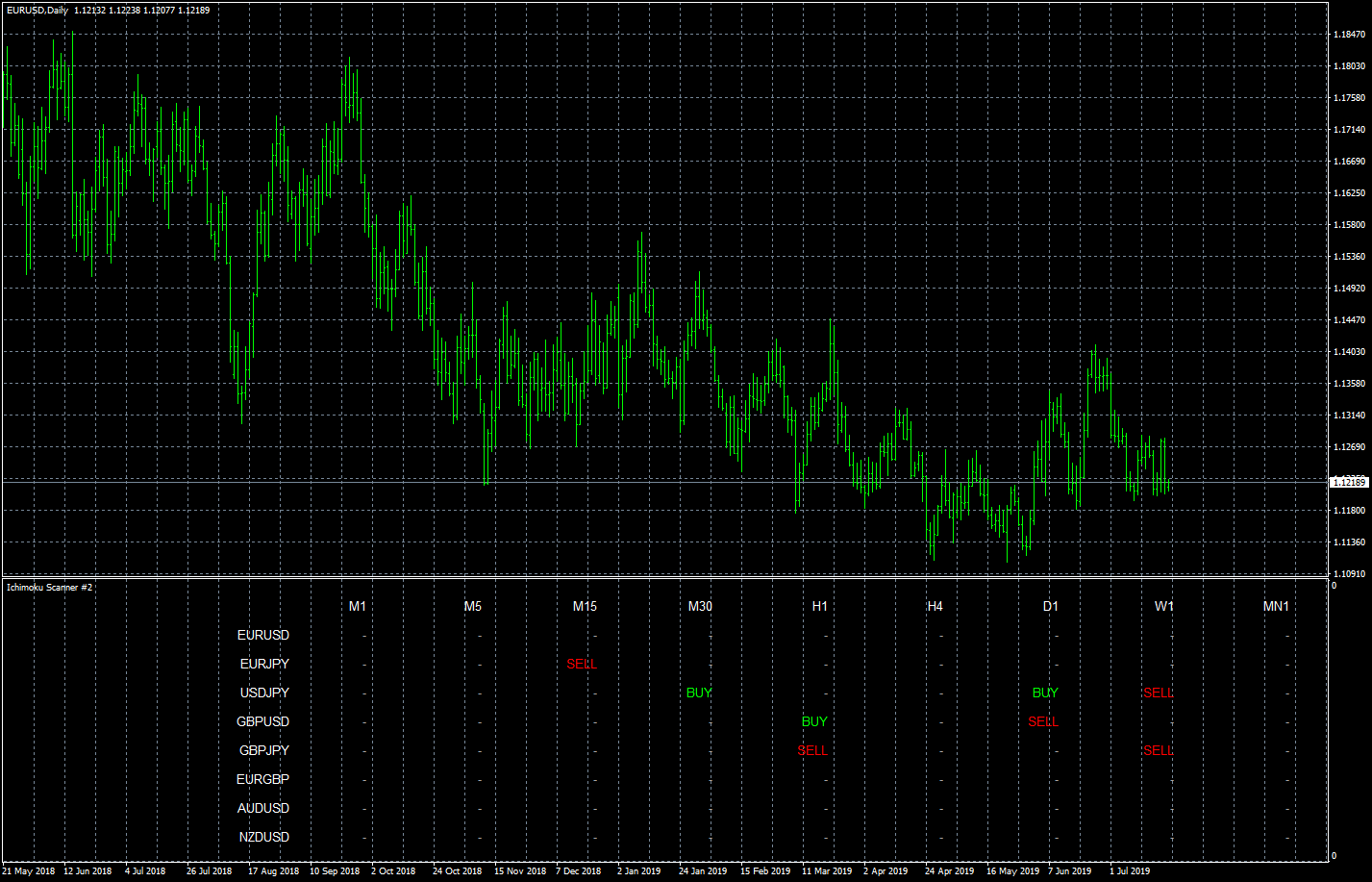
Task: Select the W1 timeframe column header
Action: pos(1164,606)
